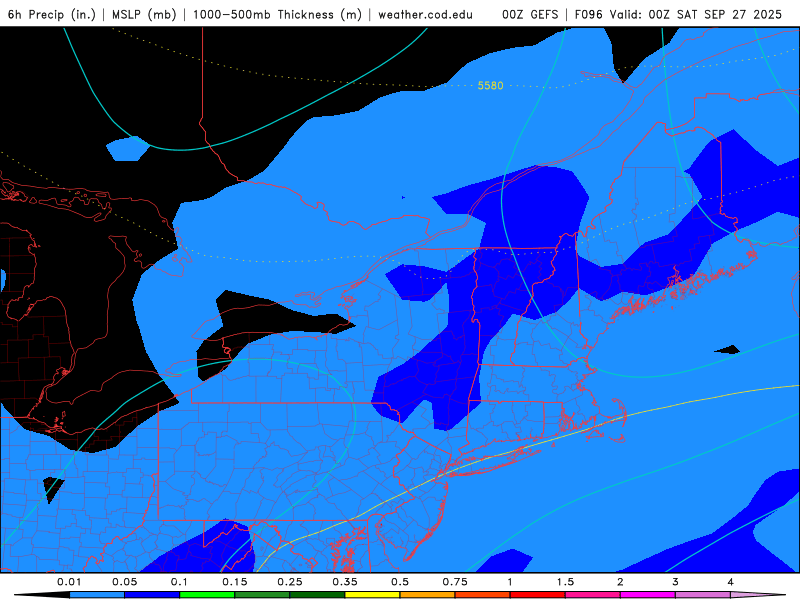This screenshot has width=800, height=600.
Task: Click the 0.25 legend value
Action: (290, 582)
